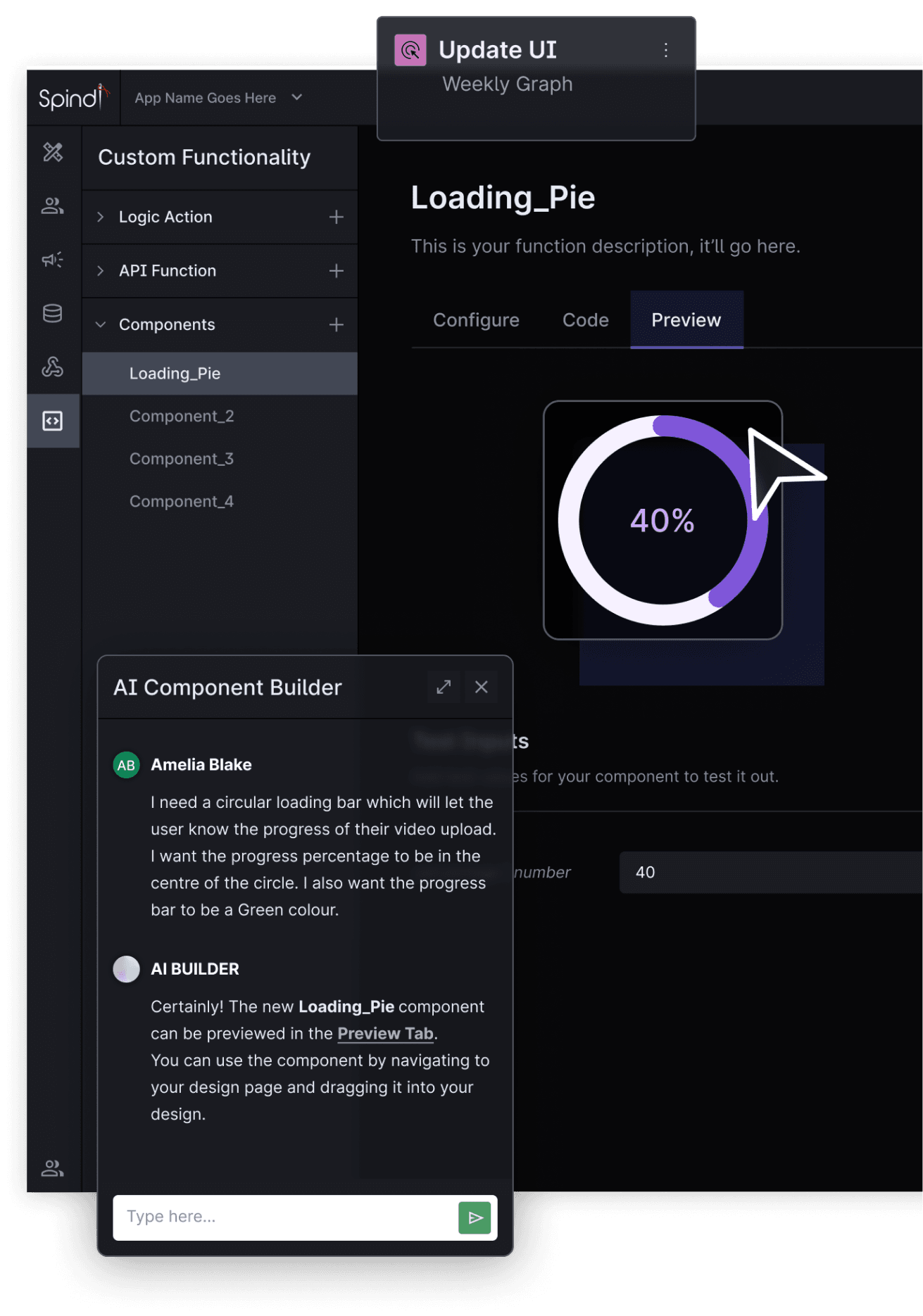Screen dimensions: 923x1316
Task: Switch to the Configure tab
Action: pos(476,320)
